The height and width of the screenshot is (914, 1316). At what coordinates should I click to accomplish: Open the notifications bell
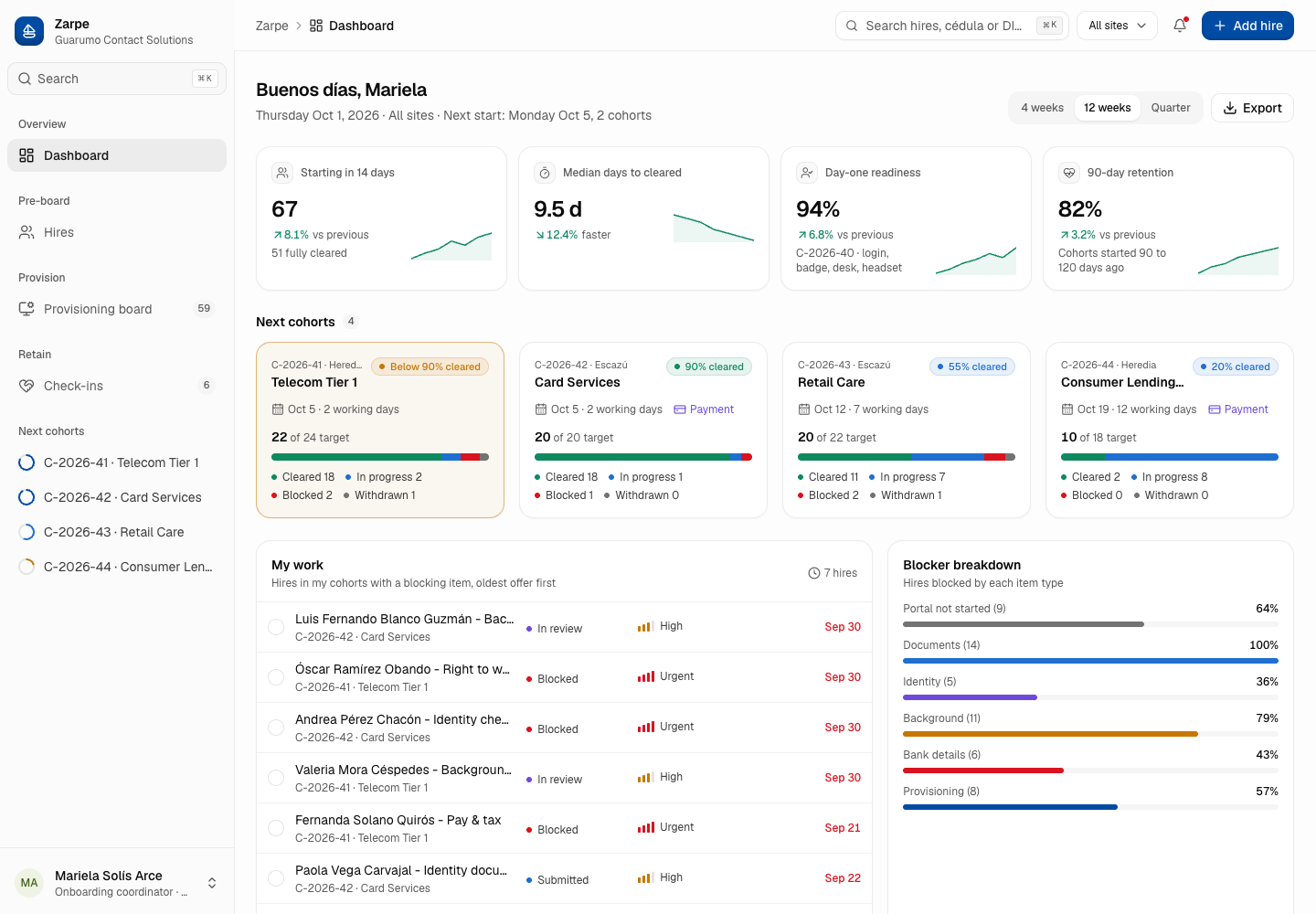click(x=1180, y=26)
